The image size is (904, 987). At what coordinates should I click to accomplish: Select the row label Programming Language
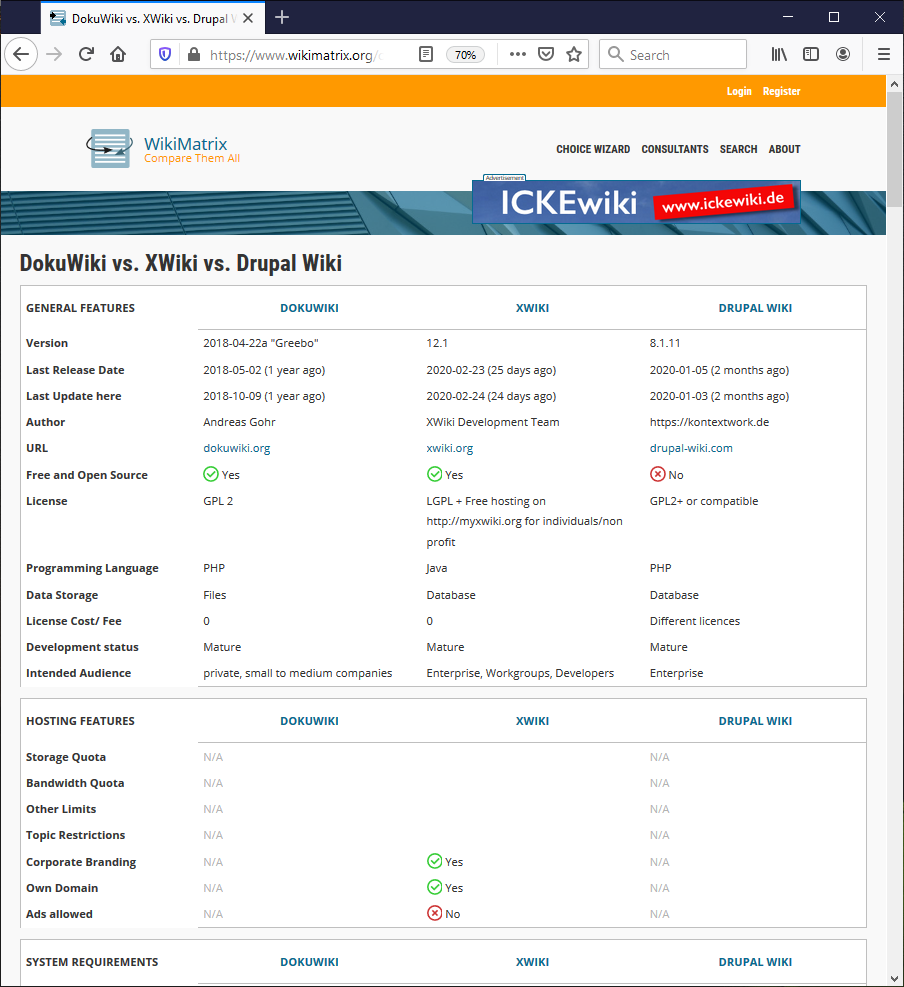[92, 568]
